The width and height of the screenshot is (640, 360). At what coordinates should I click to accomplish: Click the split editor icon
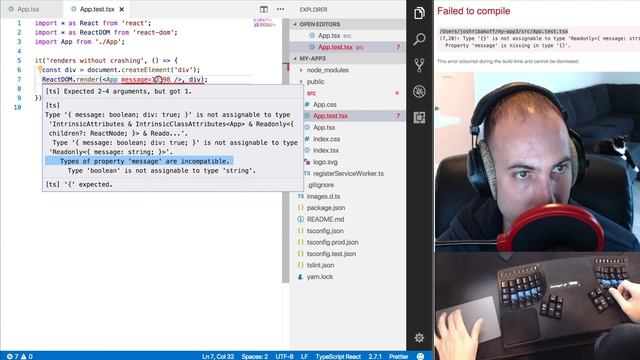click(264, 9)
